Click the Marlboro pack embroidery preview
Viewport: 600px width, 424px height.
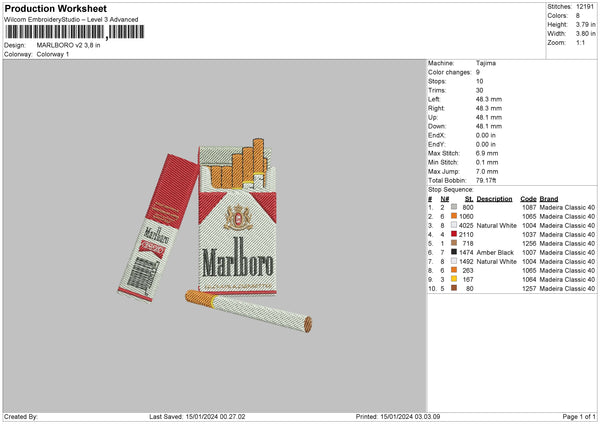pos(215,235)
